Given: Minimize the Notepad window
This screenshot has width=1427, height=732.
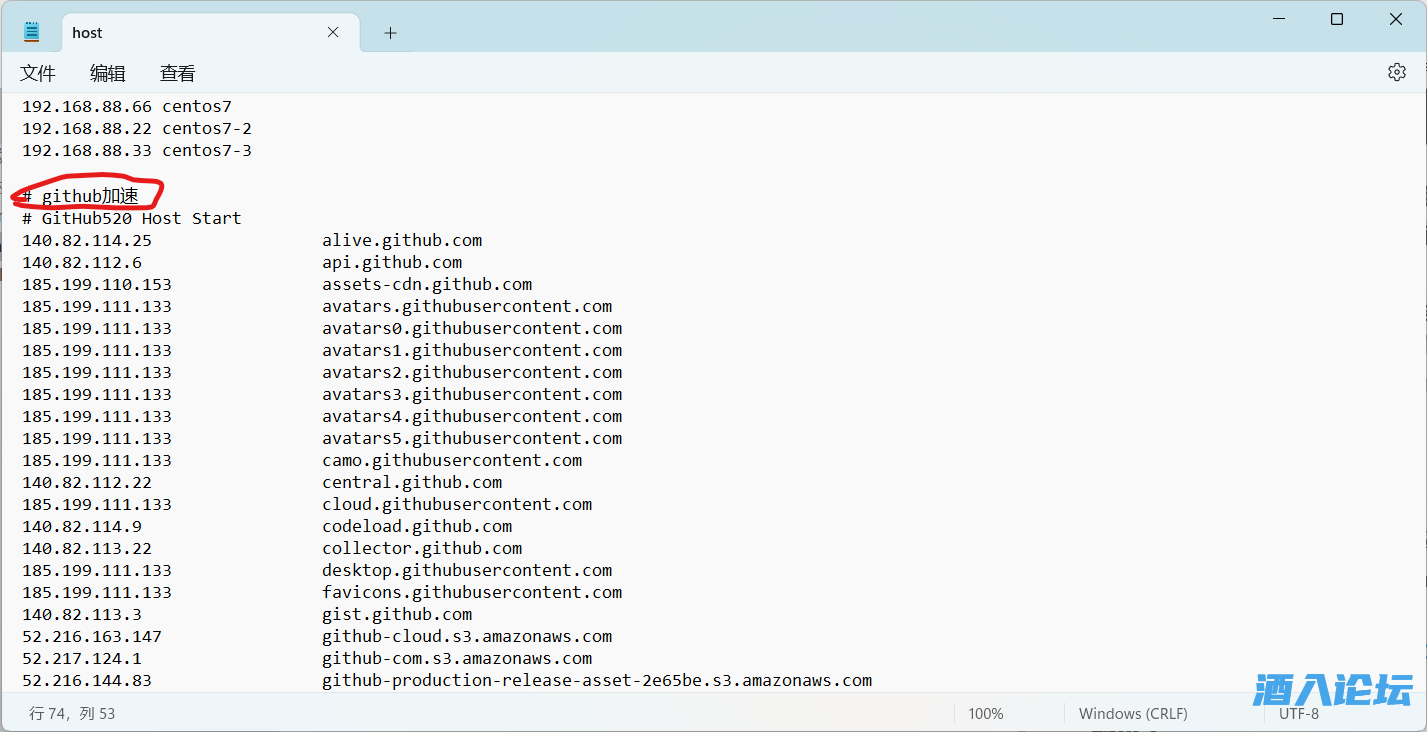Looking at the screenshot, I should [1278, 19].
